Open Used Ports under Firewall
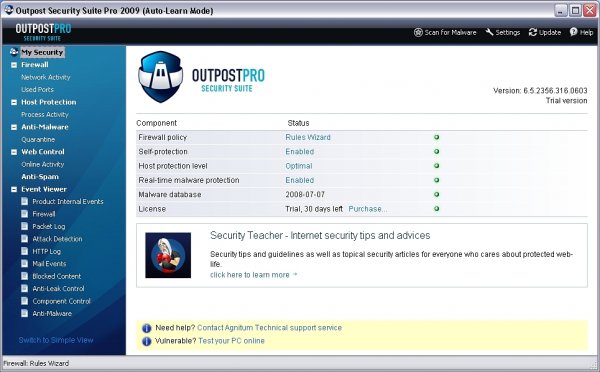Image resolution: width=600 pixels, height=372 pixels. [37, 90]
